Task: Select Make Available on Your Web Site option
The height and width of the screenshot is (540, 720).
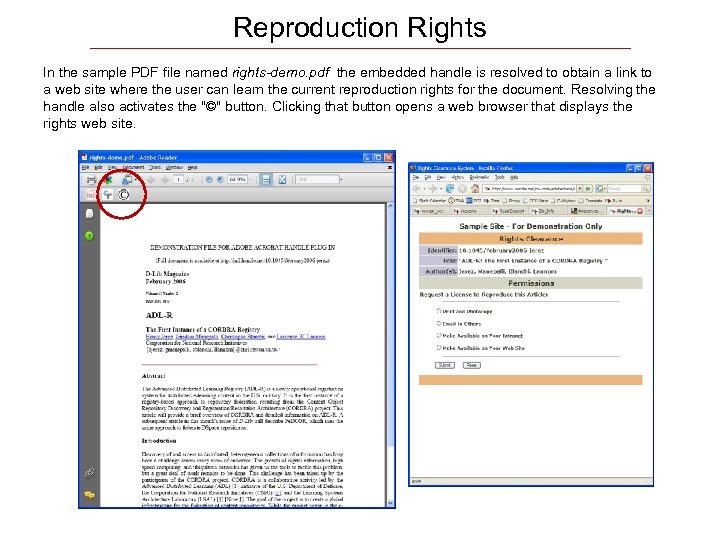Action: (x=439, y=348)
